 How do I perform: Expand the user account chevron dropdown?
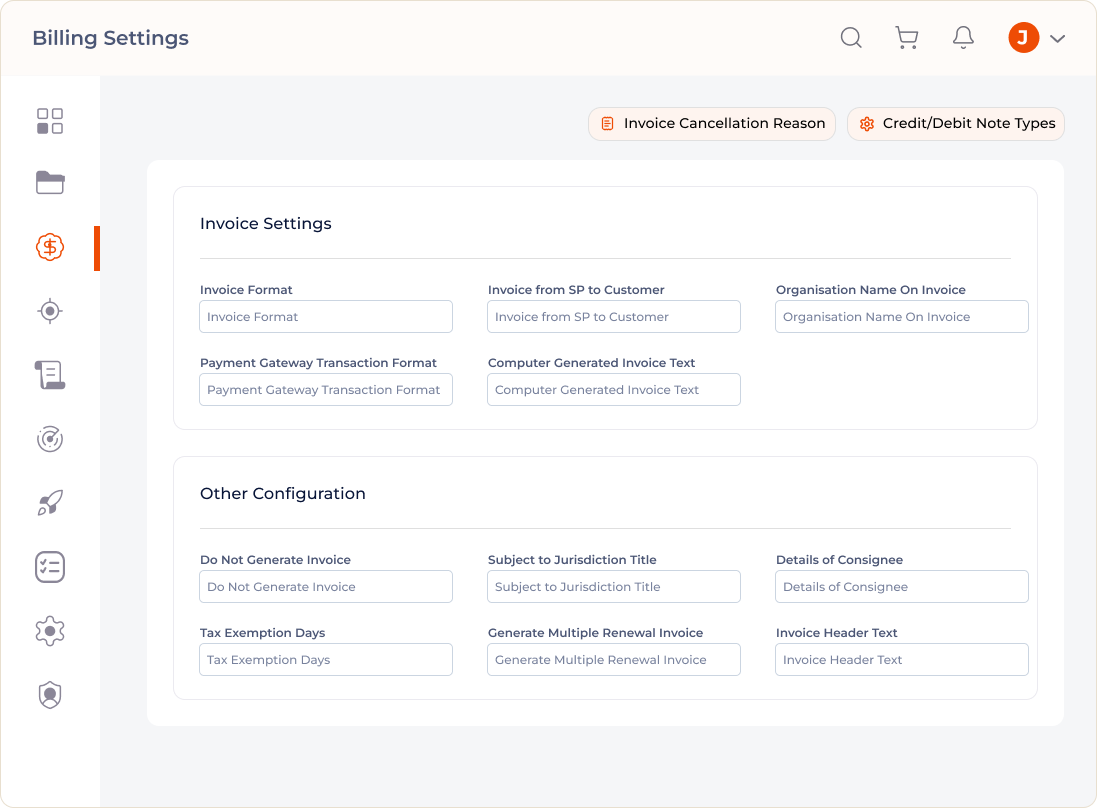click(1057, 38)
